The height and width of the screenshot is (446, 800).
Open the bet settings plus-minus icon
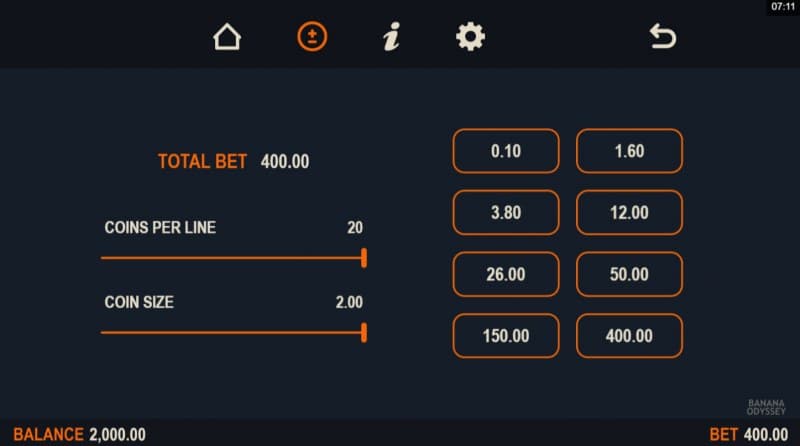click(x=312, y=37)
